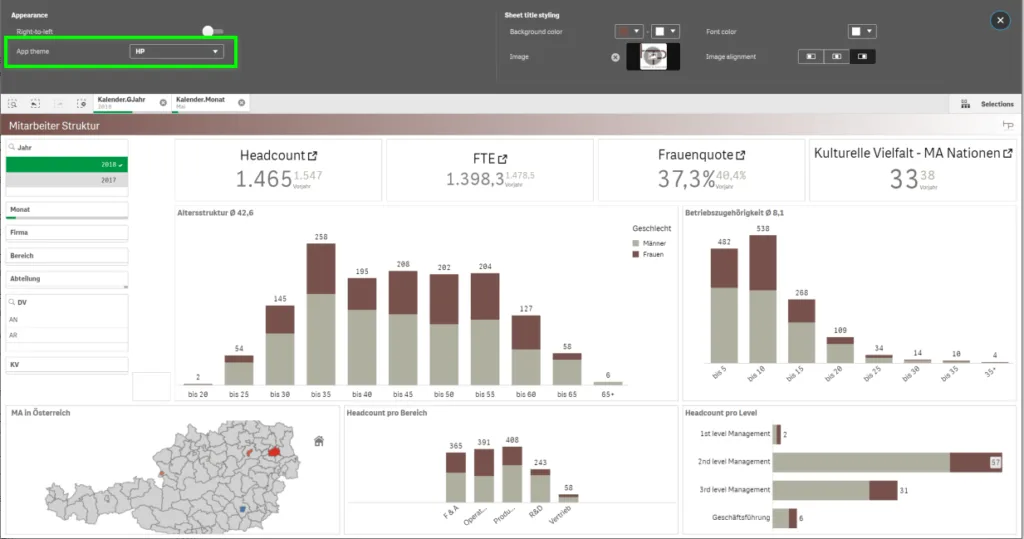Screen dimensions: 1024x539
Task: Expand the KV filter pane
Action: pyautogui.click(x=67, y=365)
